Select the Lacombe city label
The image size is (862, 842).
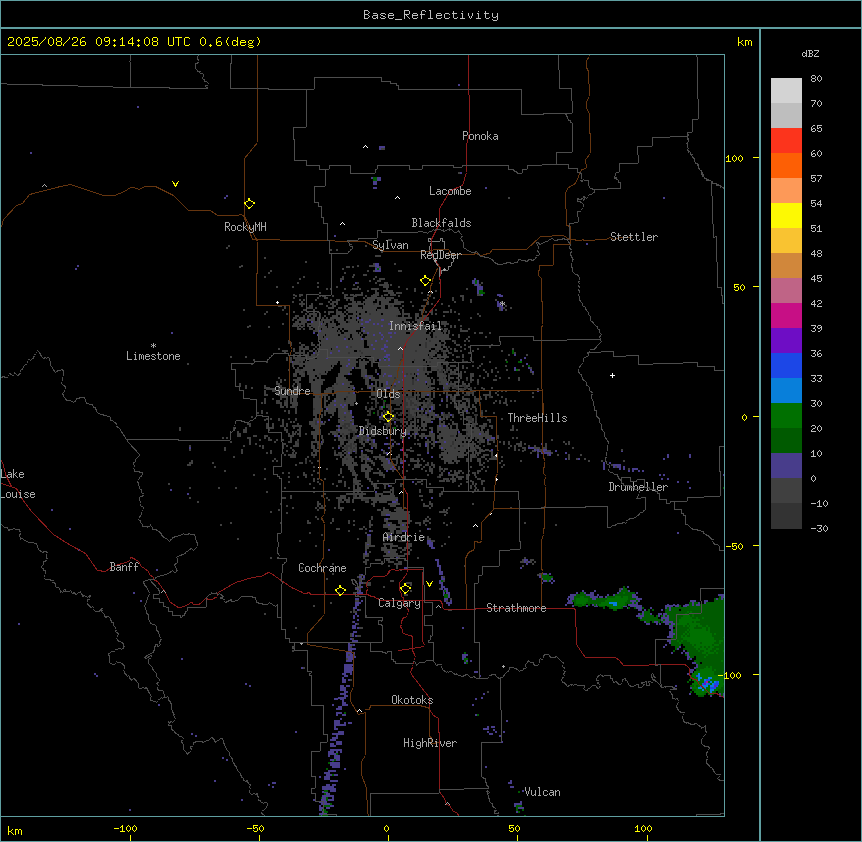point(450,191)
